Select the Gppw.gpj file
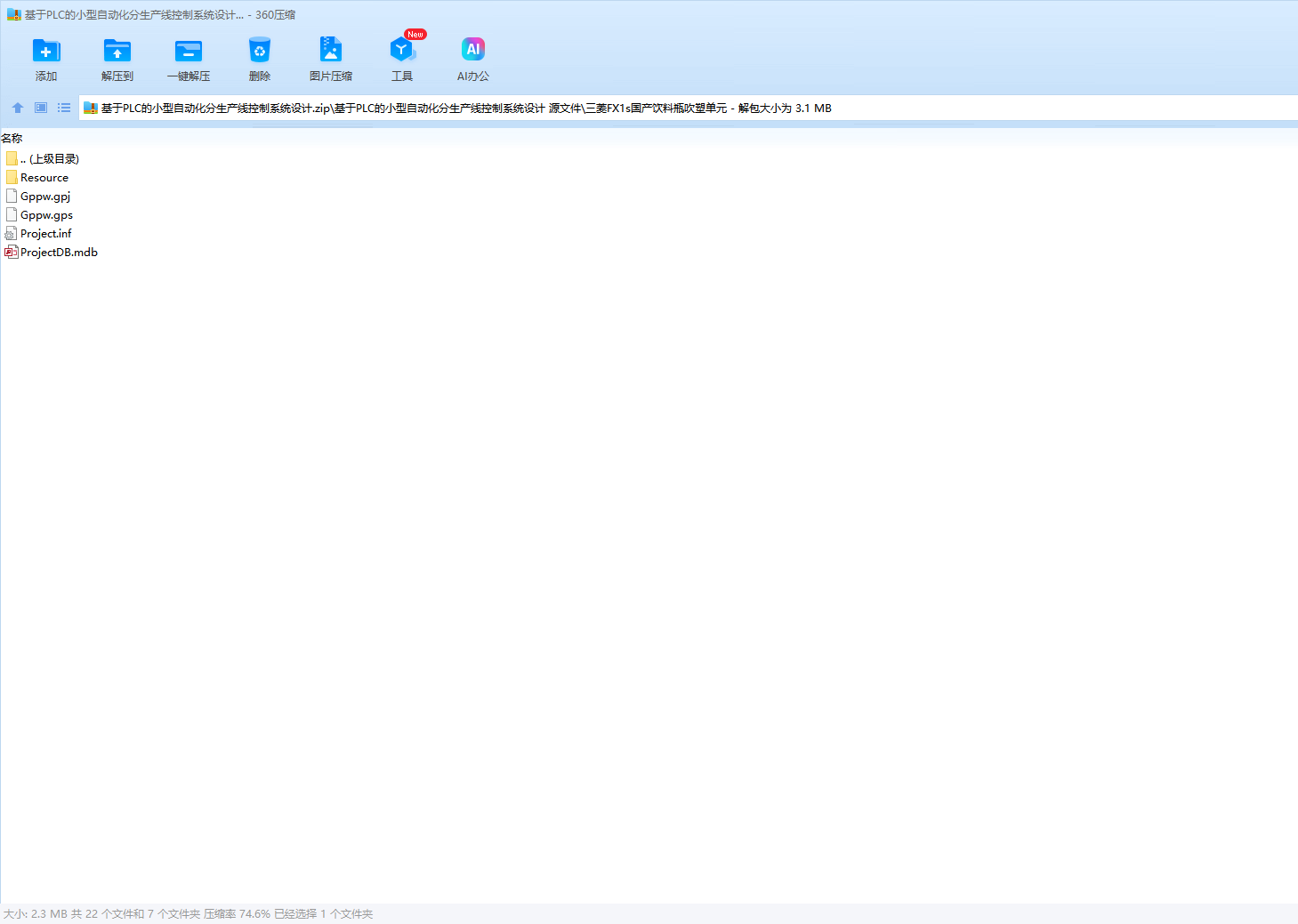The height and width of the screenshot is (924, 1298). [45, 197]
